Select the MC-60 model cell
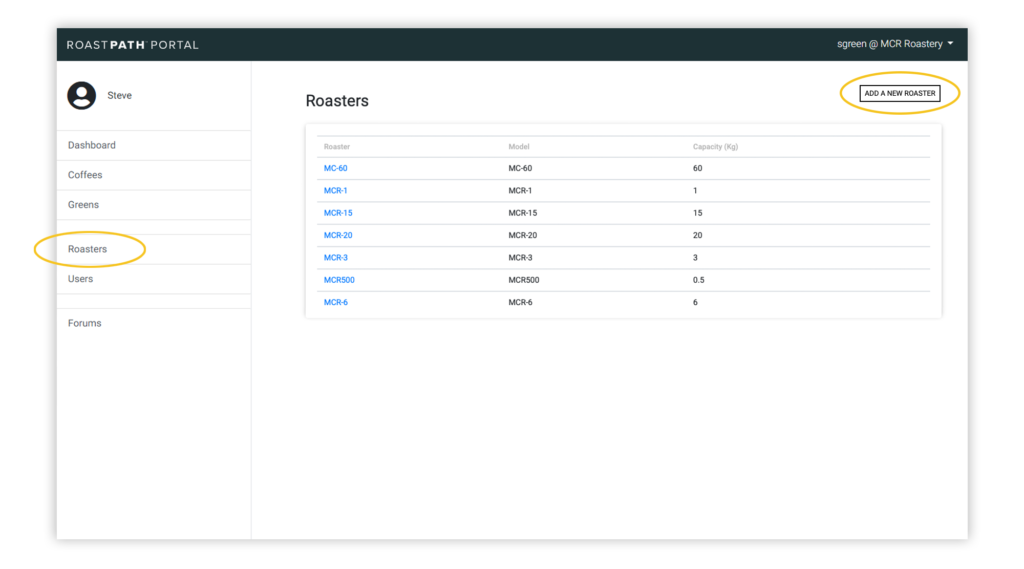 [520, 169]
